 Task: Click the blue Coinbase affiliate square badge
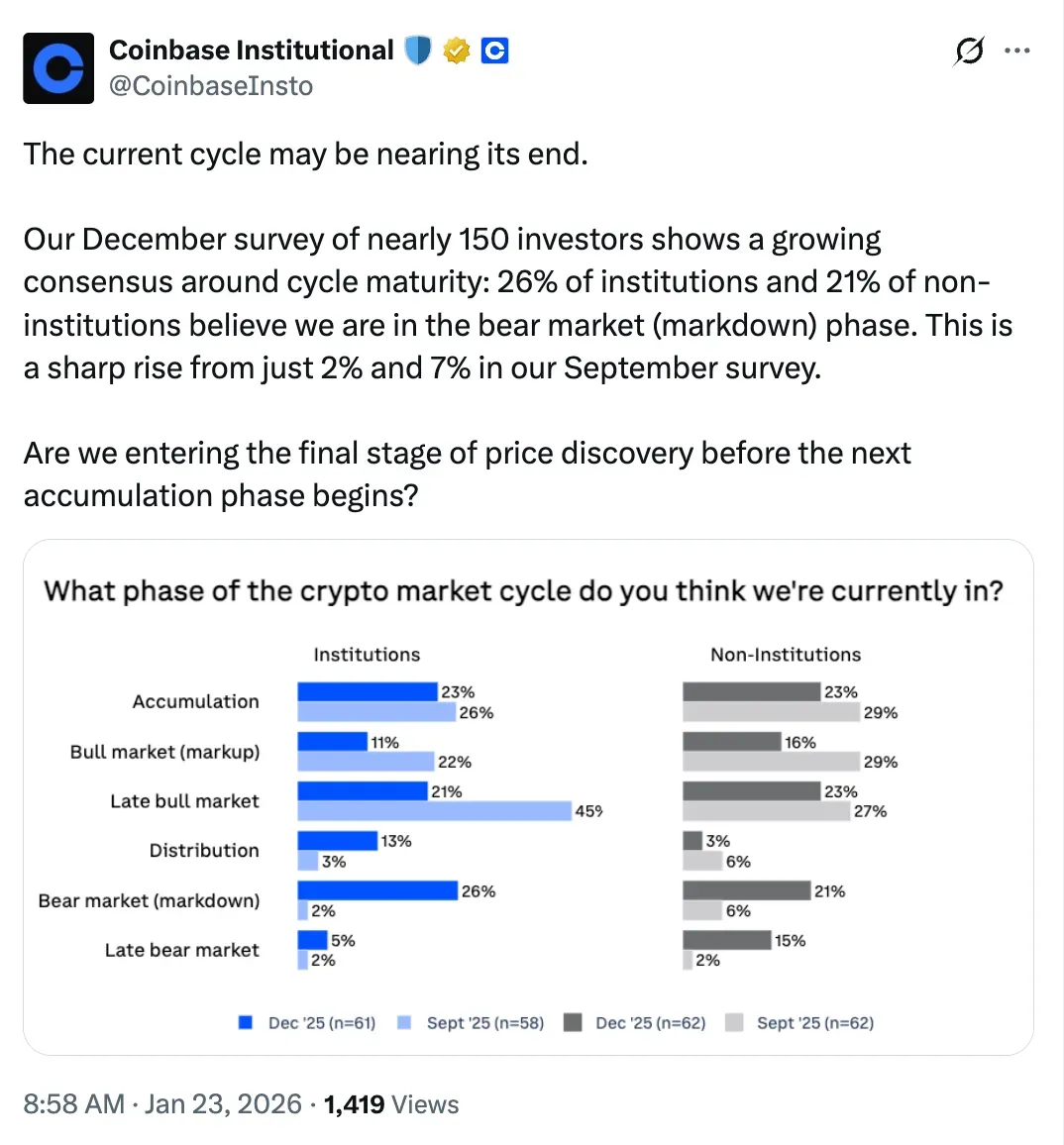pos(494,50)
